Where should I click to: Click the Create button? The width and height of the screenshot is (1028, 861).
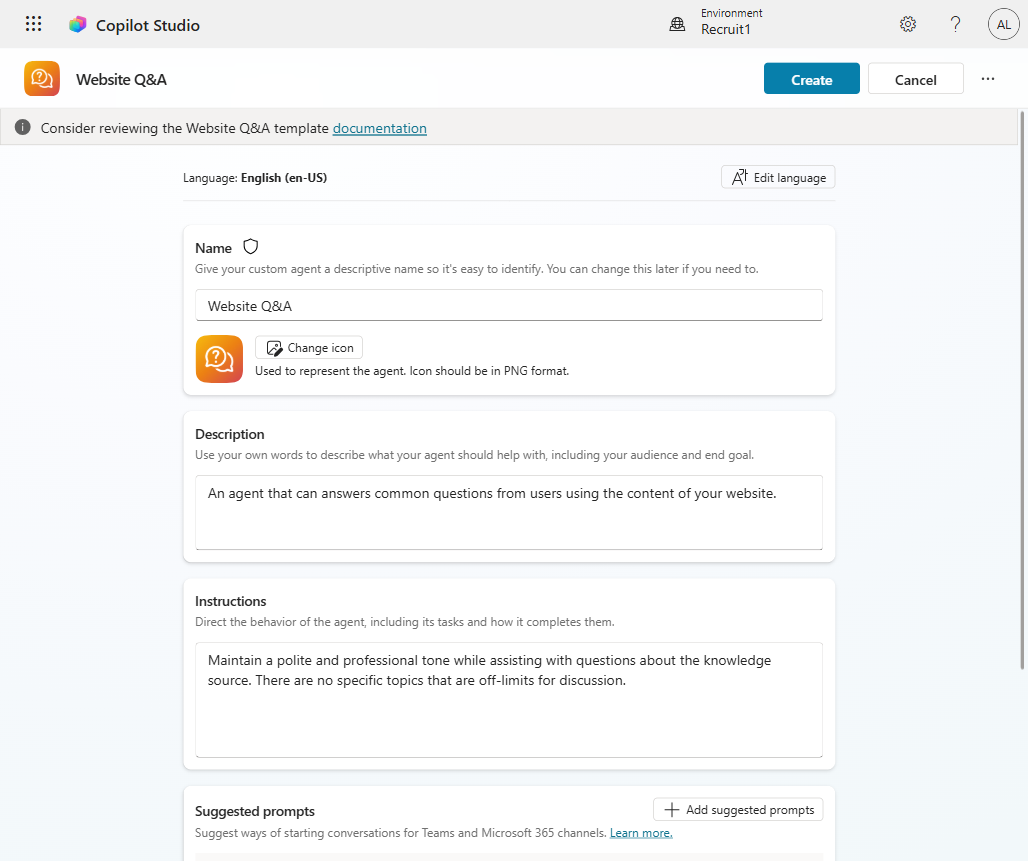(x=811, y=79)
